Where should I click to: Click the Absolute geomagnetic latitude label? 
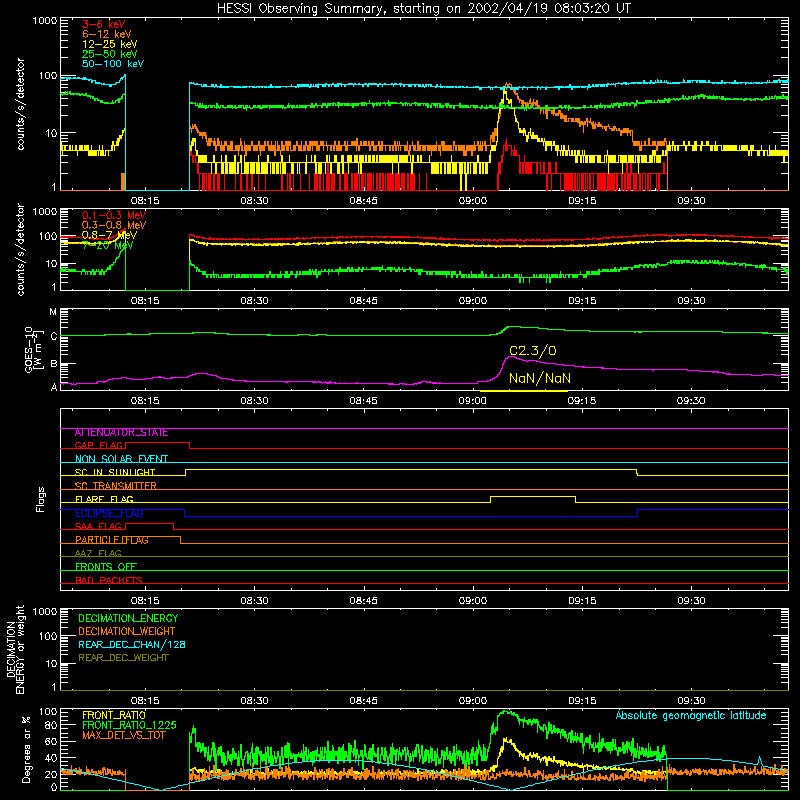point(691,716)
